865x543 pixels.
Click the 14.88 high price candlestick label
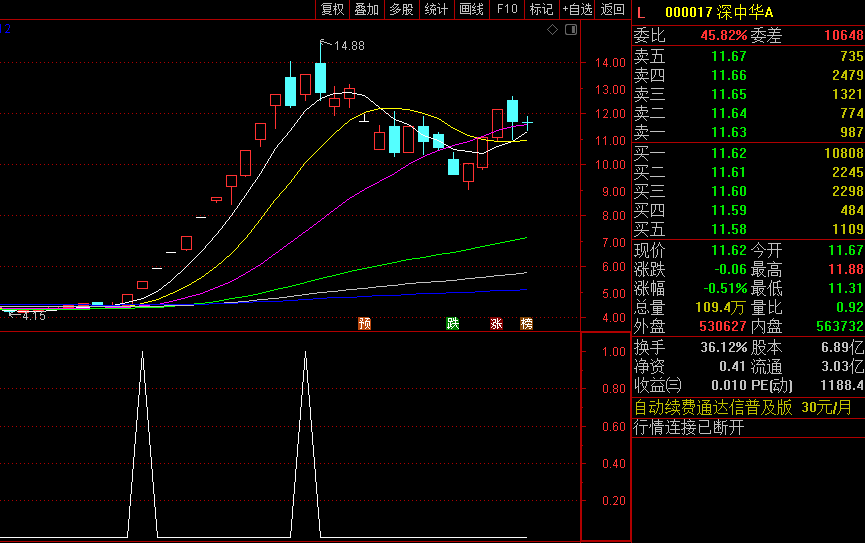coord(349,46)
